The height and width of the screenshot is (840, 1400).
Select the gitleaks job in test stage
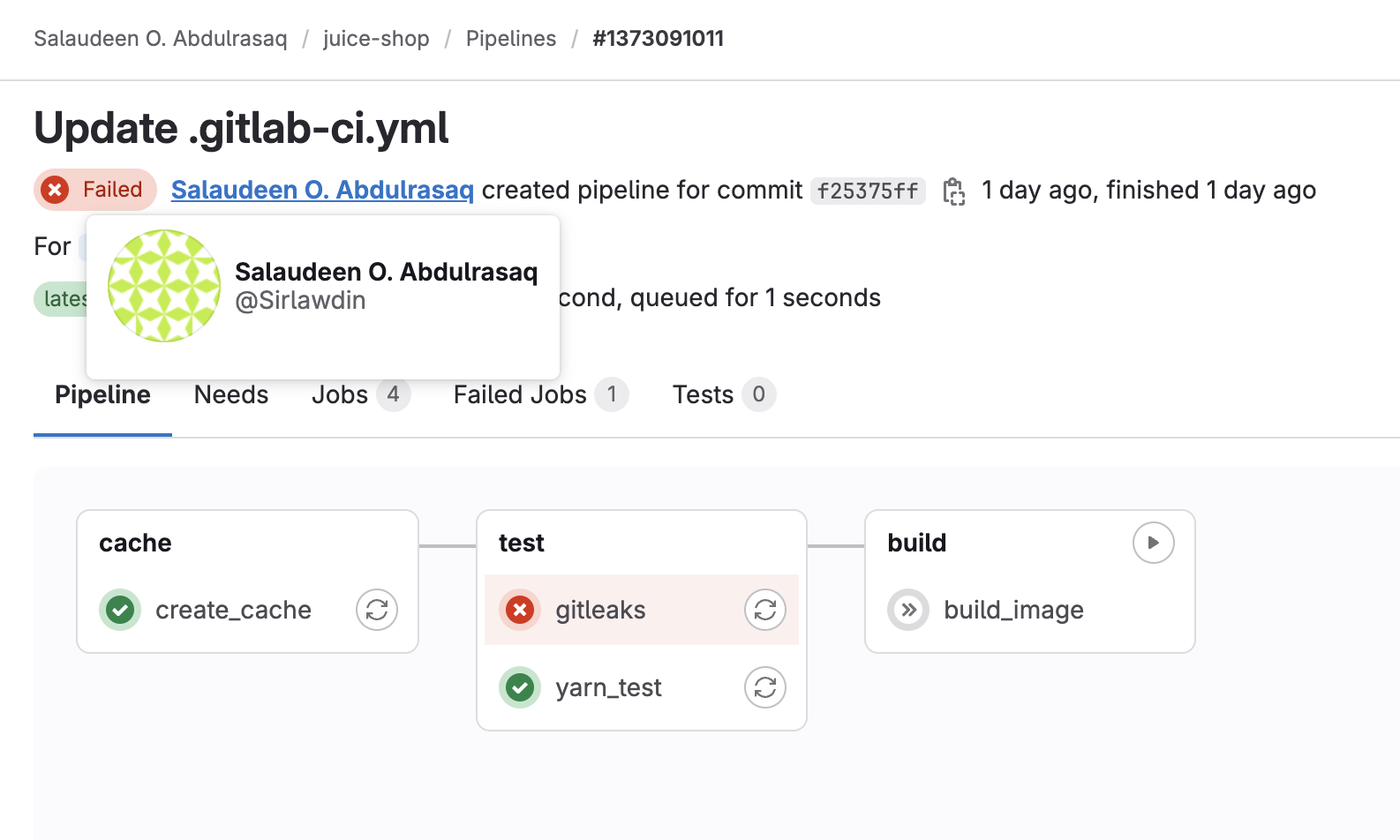(x=600, y=610)
